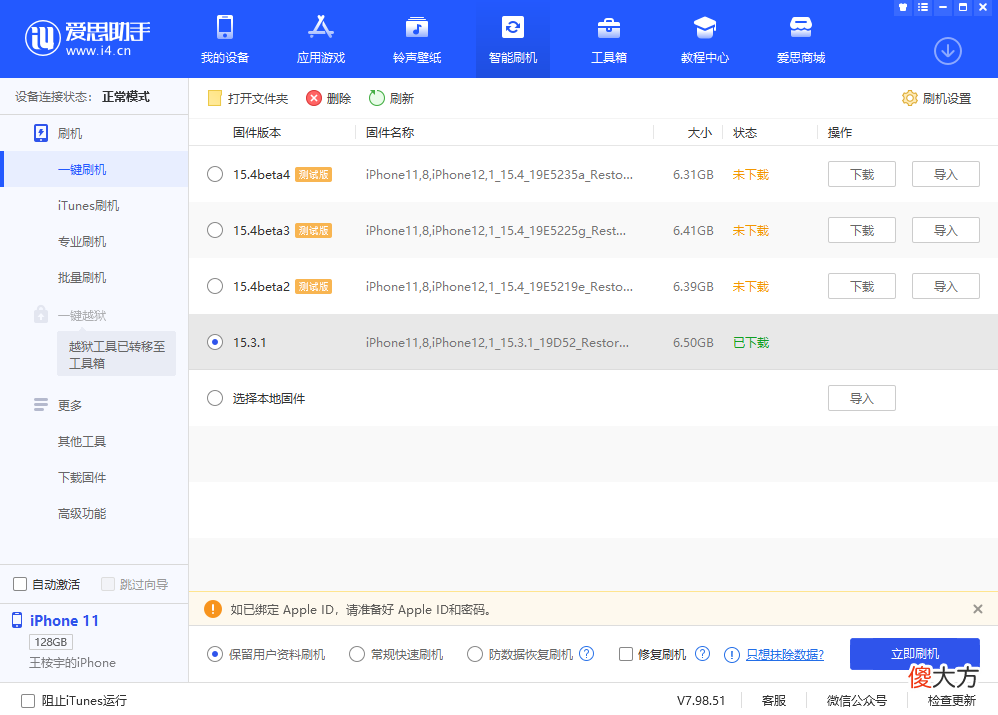Image resolution: width=998 pixels, height=715 pixels.
Task: Select 一键刷机 in sidebar
Action: (x=94, y=169)
